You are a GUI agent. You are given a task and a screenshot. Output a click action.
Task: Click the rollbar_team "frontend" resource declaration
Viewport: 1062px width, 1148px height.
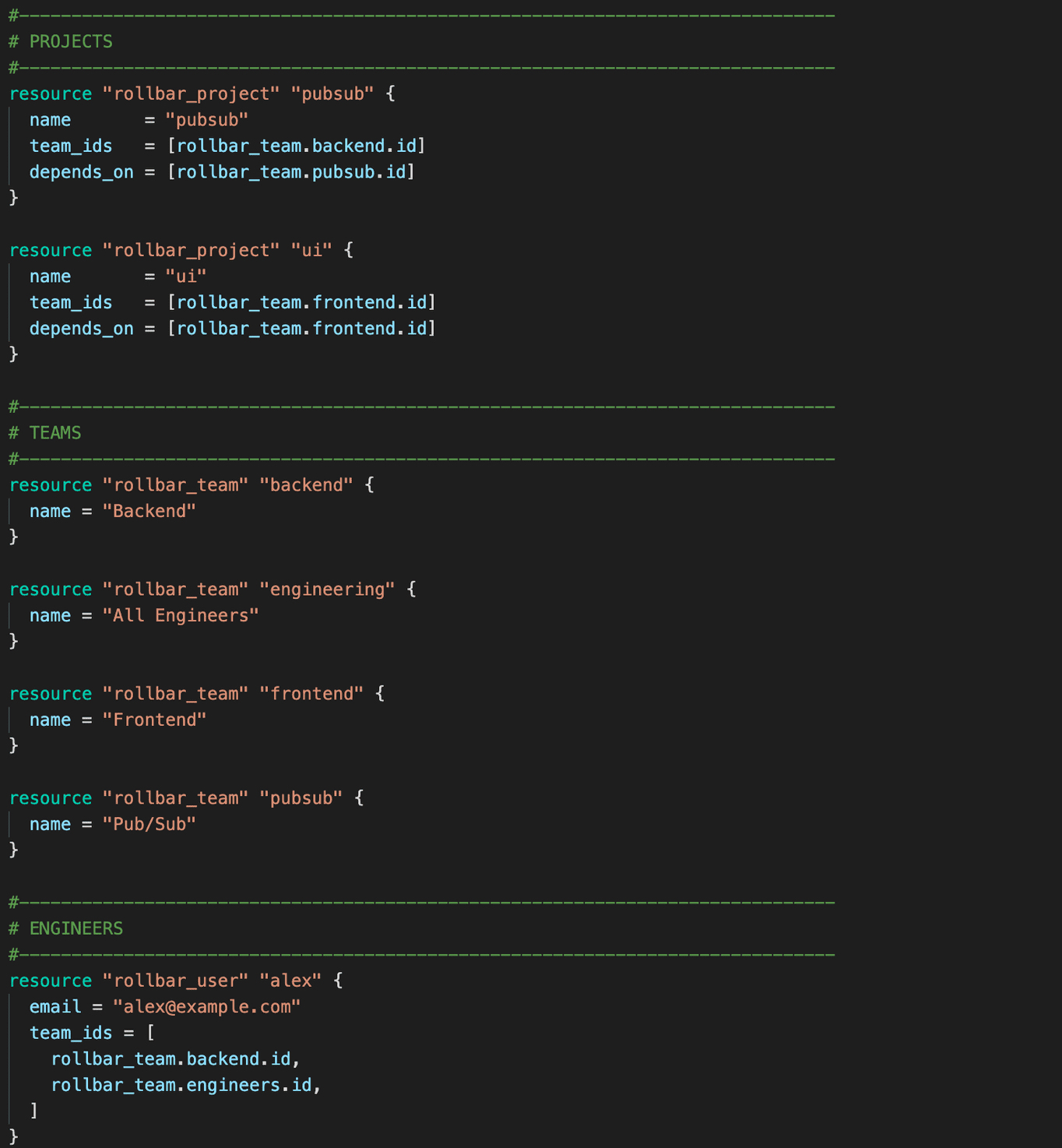coord(196,693)
